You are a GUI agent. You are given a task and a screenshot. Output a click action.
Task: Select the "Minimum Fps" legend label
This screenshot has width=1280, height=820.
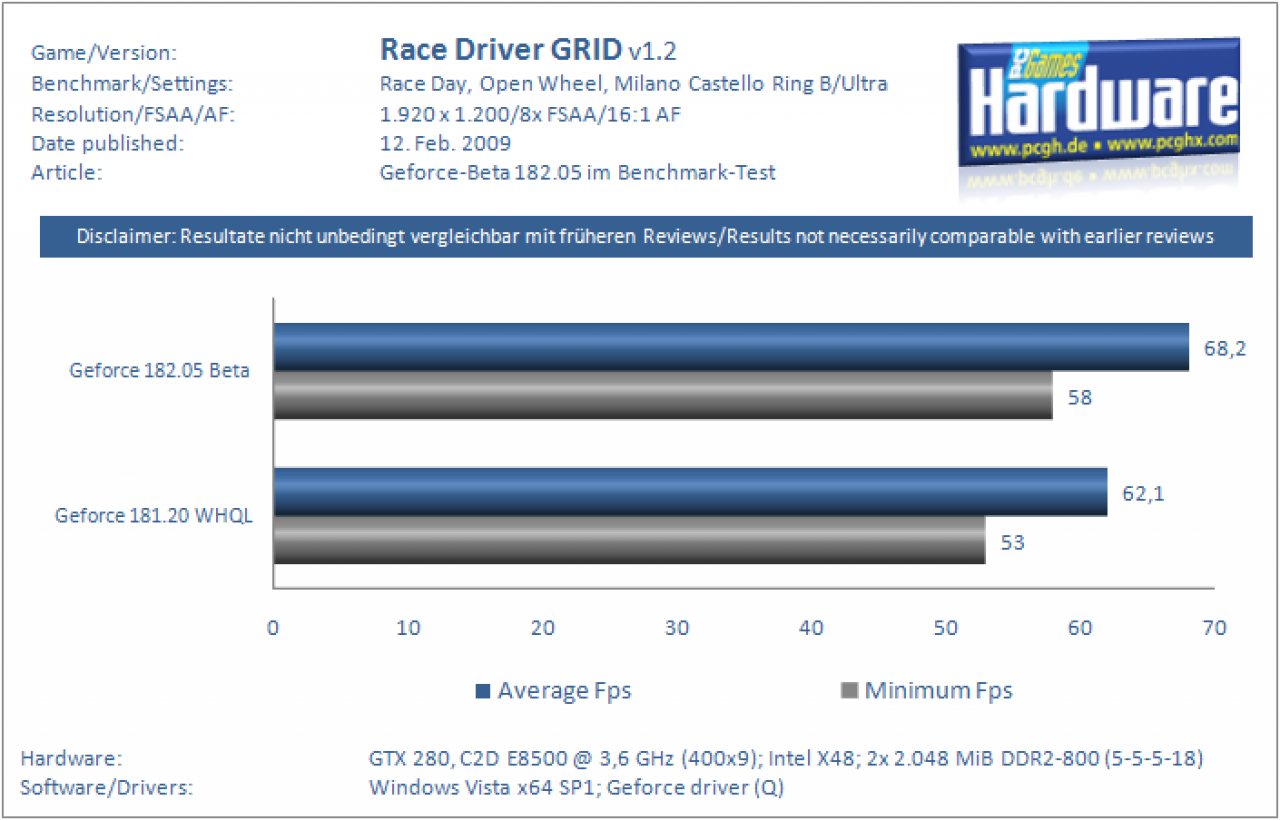(939, 691)
